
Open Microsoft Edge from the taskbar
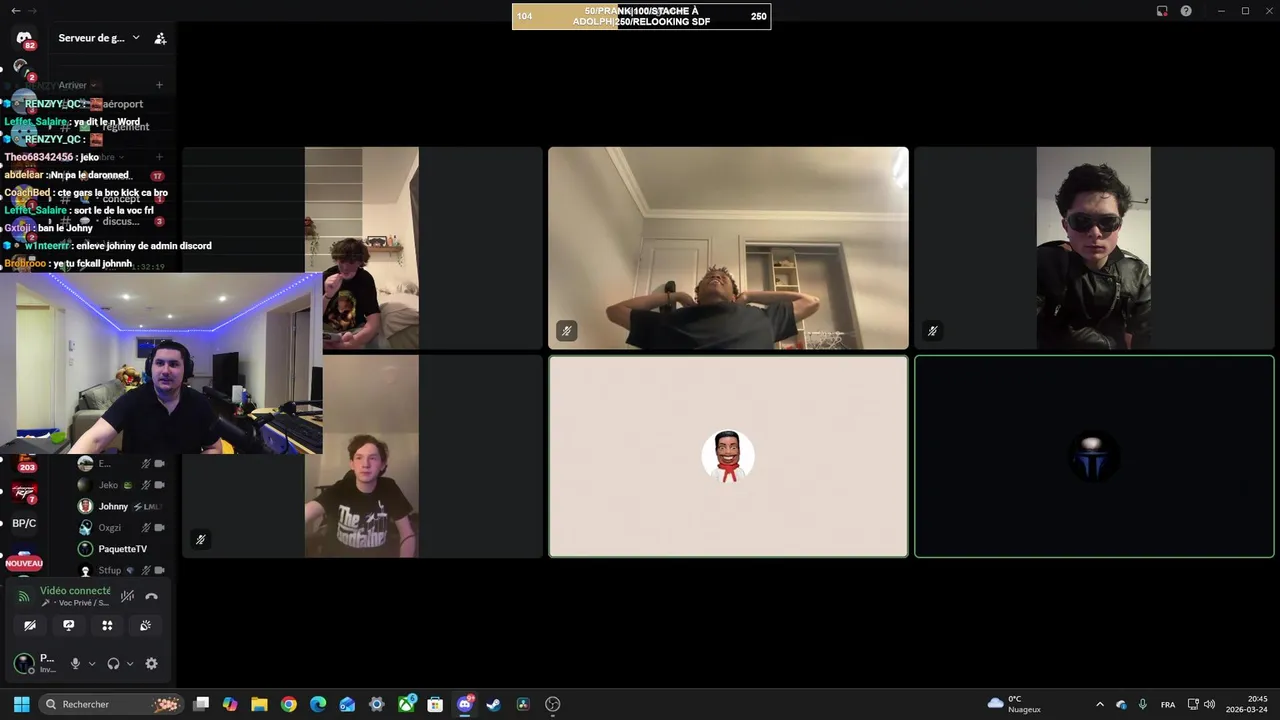pos(318,704)
